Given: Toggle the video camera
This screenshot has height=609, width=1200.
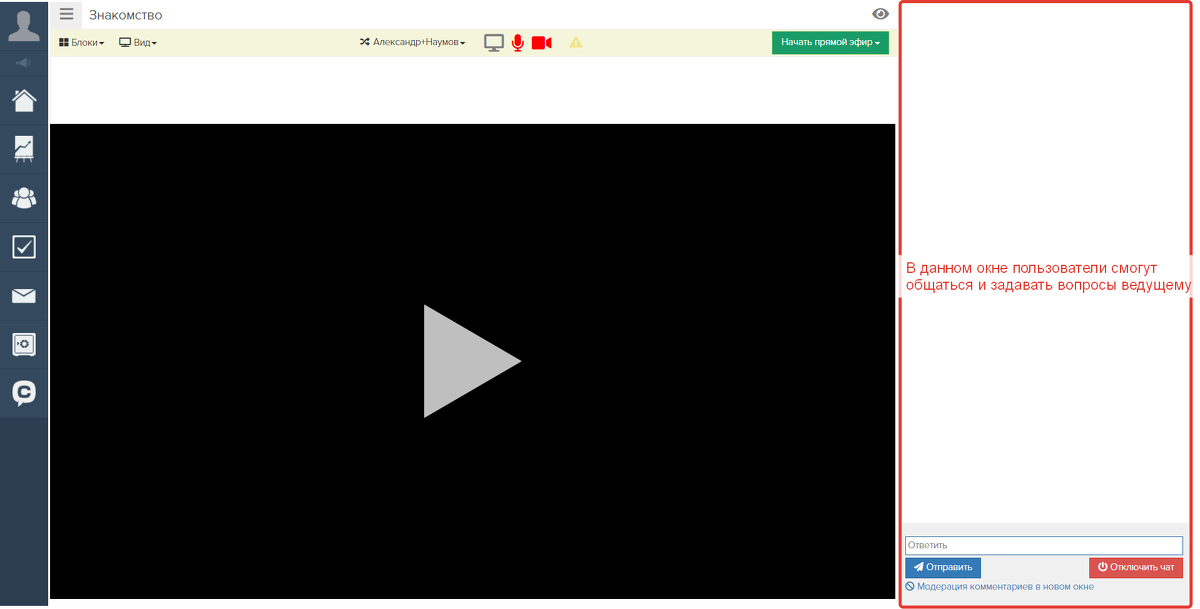Looking at the screenshot, I should click(542, 43).
